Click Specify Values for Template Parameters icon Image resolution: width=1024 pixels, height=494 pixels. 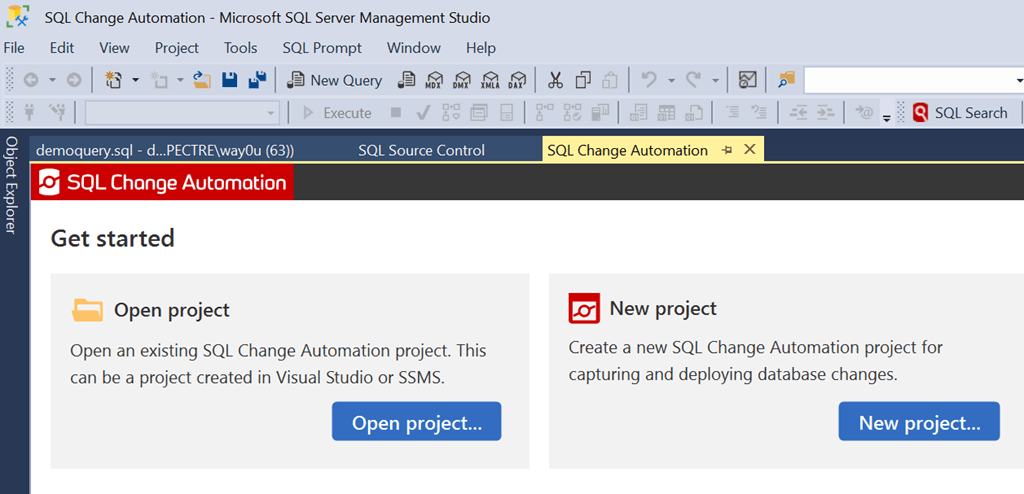point(864,112)
